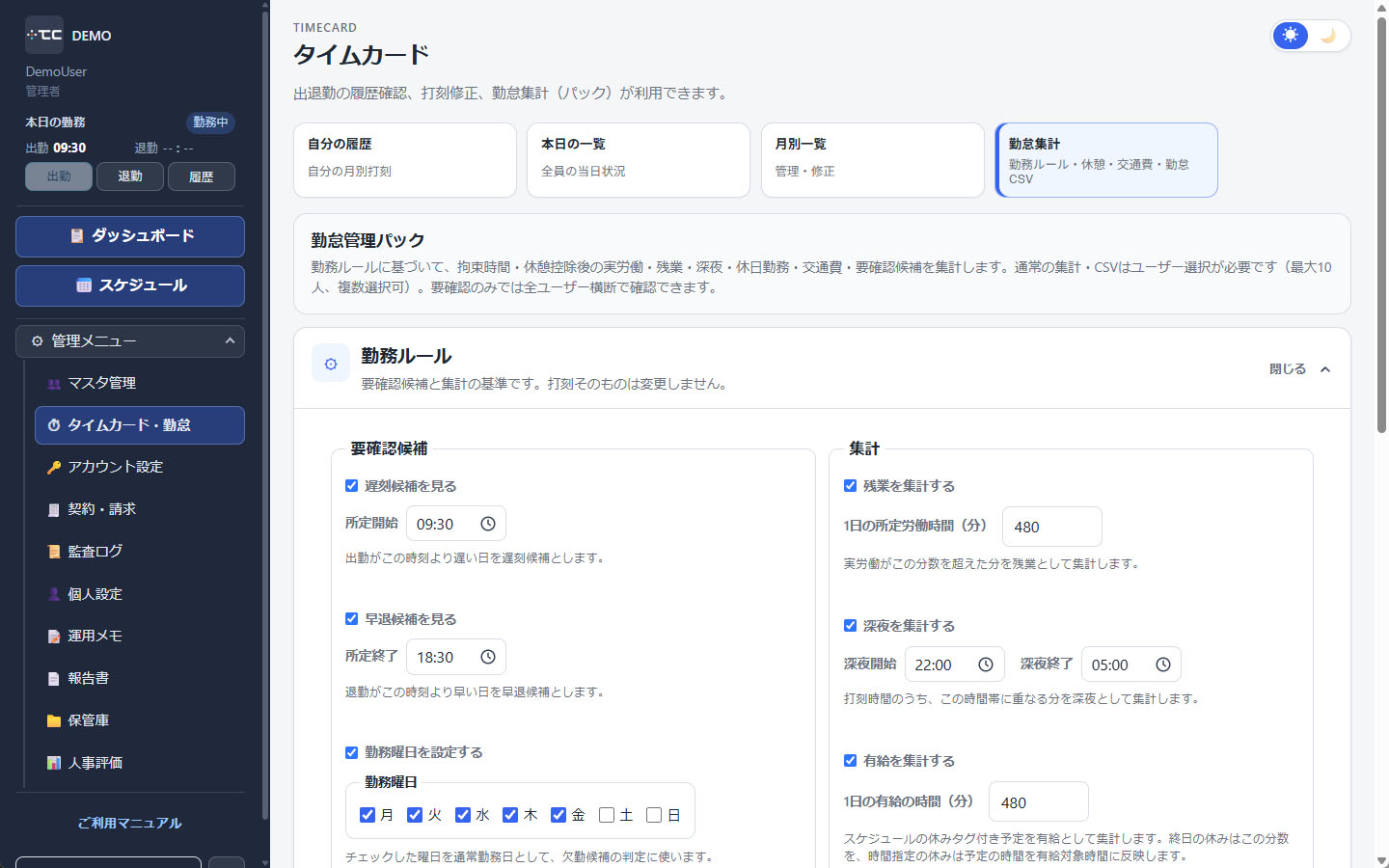Click the 個人設定 person icon
The height and width of the screenshot is (868, 1389).
[x=54, y=594]
